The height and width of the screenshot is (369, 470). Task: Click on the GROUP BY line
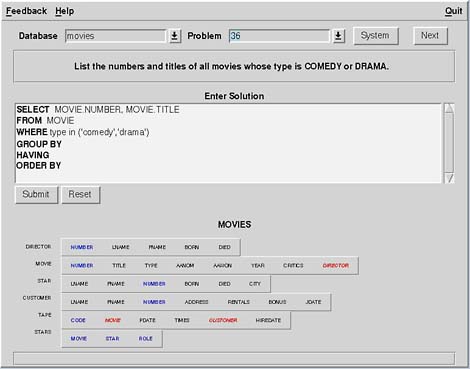(39, 144)
